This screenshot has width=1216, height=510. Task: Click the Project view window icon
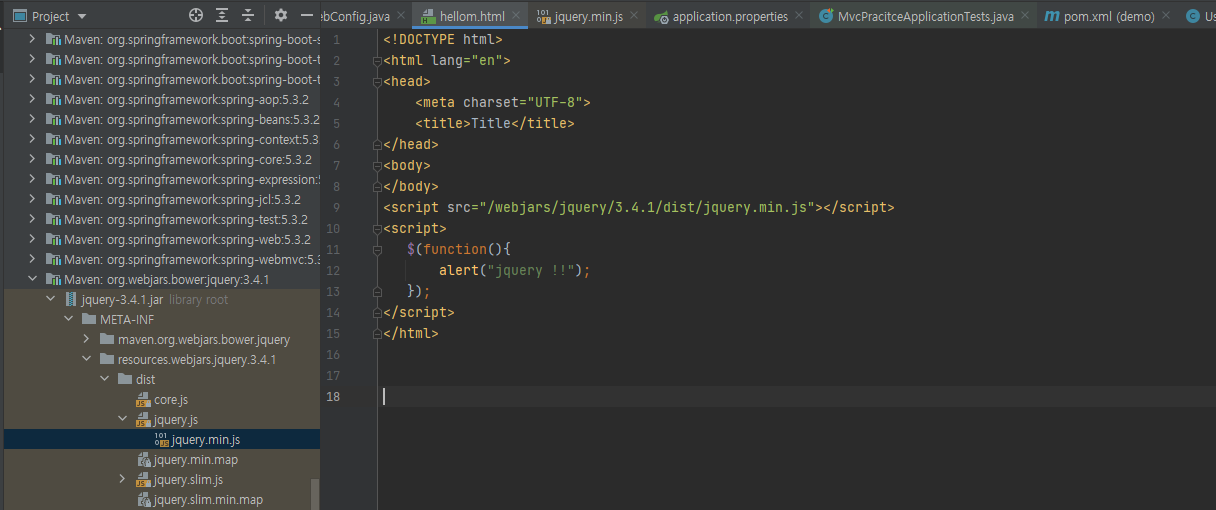pyautogui.click(x=18, y=16)
